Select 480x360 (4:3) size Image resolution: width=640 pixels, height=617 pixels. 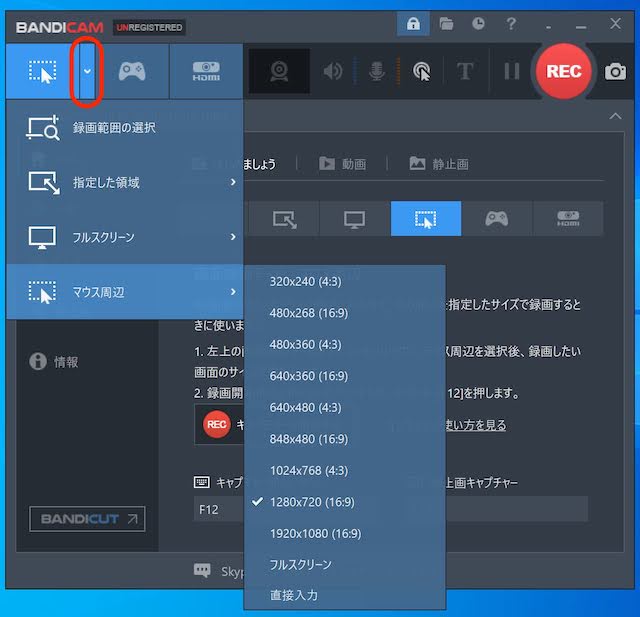pyautogui.click(x=344, y=344)
